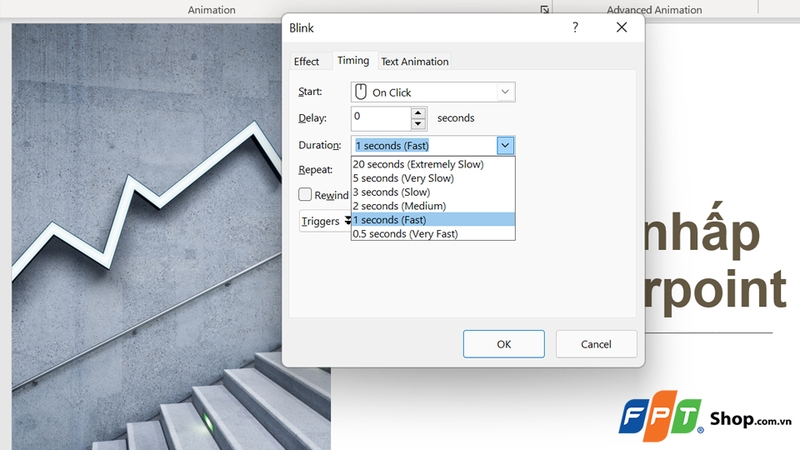The width and height of the screenshot is (800, 450).
Task: Click the Delay seconds input field
Action: [x=381, y=118]
